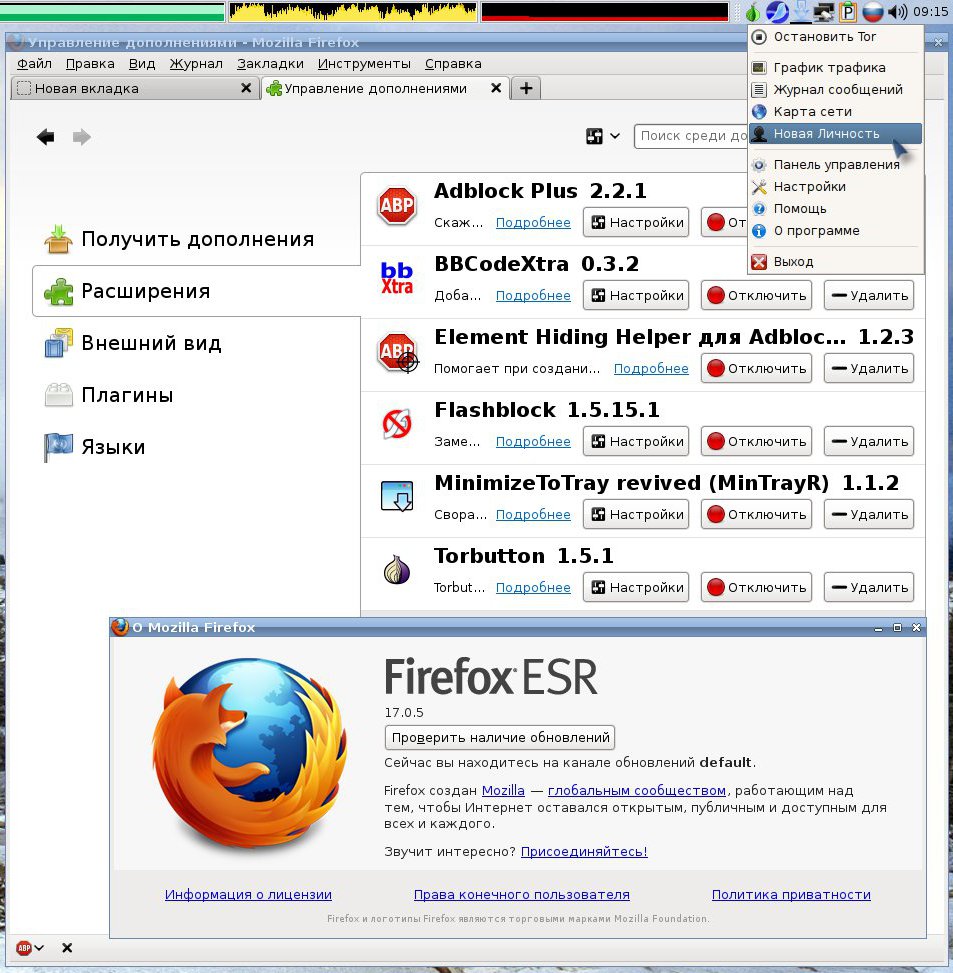Screen dimensions: 953x973
Task: Open Adblock Plus Настройки button
Action: pyautogui.click(x=636, y=222)
